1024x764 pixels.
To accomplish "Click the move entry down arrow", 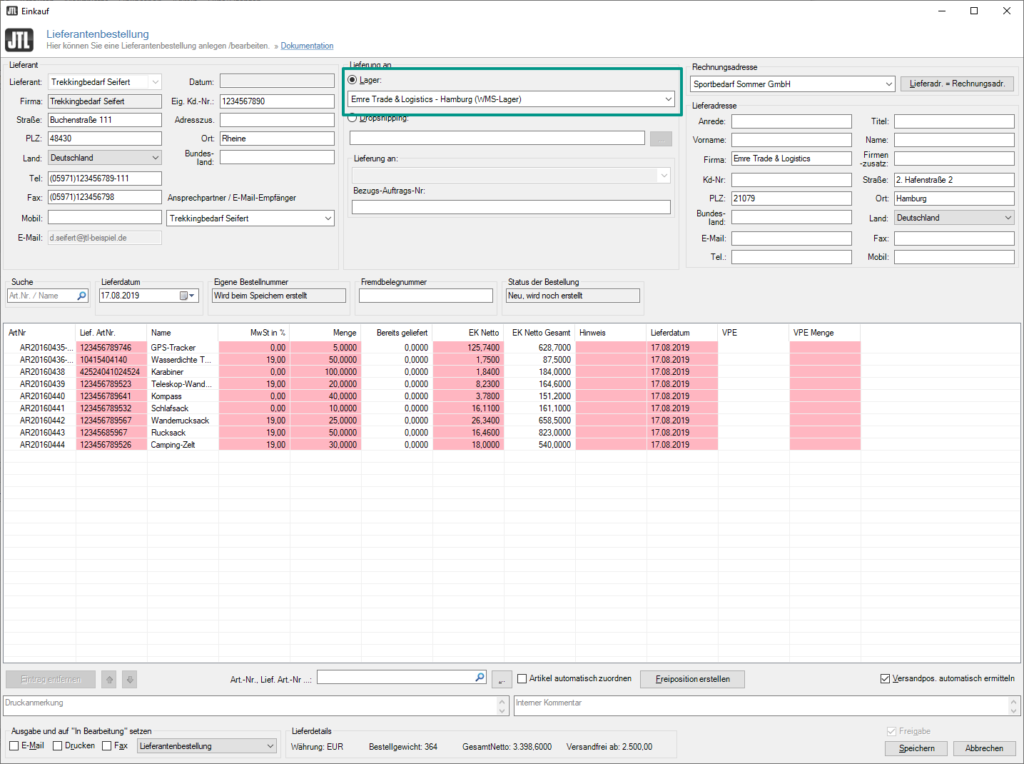I will [129, 679].
